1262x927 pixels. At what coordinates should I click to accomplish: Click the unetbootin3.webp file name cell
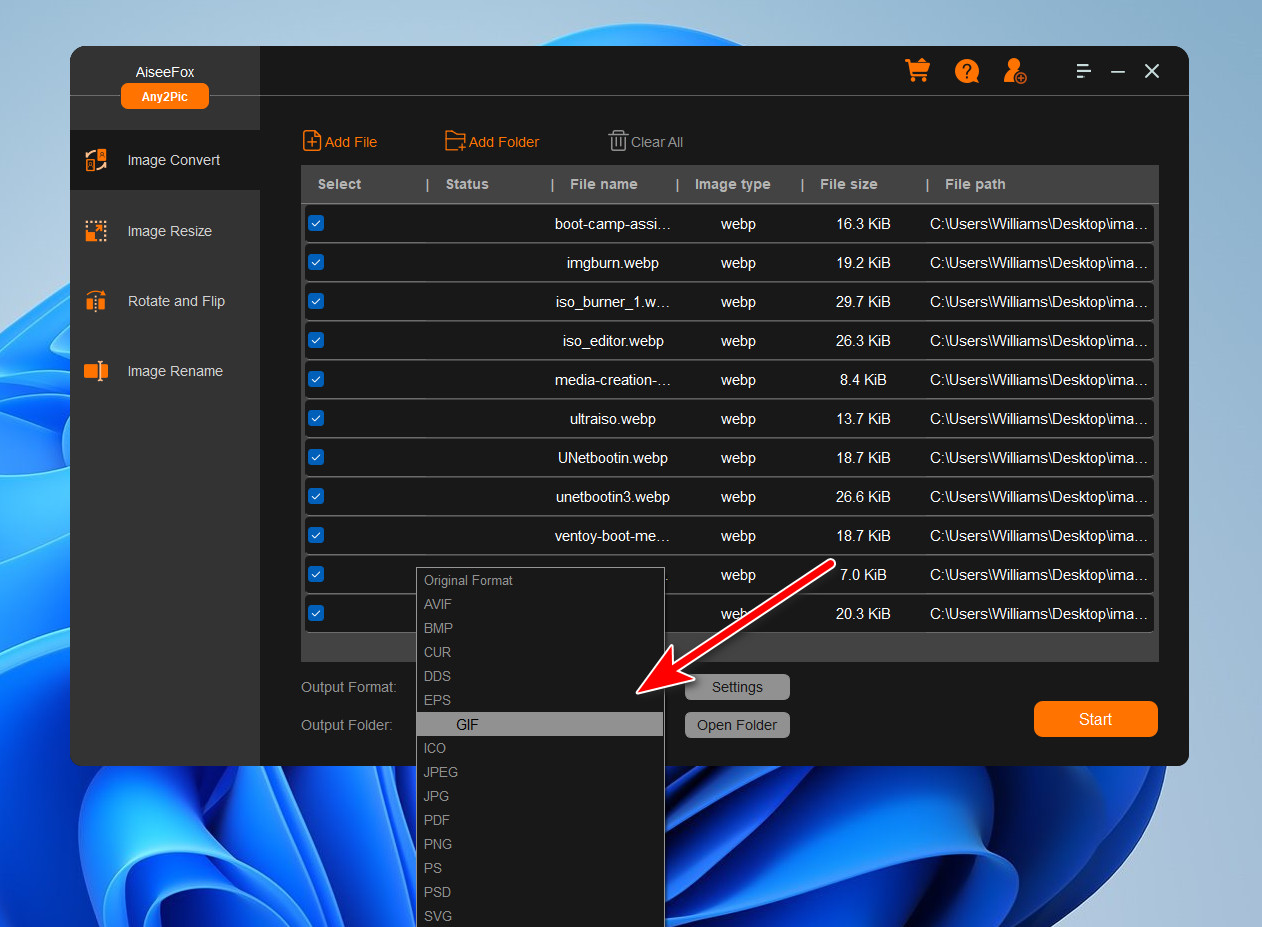pos(613,497)
